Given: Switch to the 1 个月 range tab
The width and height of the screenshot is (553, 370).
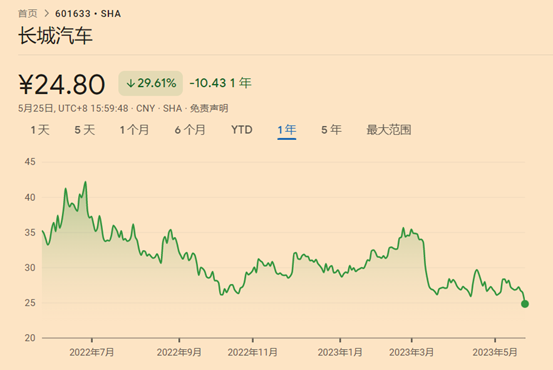Looking at the screenshot, I should click(x=134, y=130).
